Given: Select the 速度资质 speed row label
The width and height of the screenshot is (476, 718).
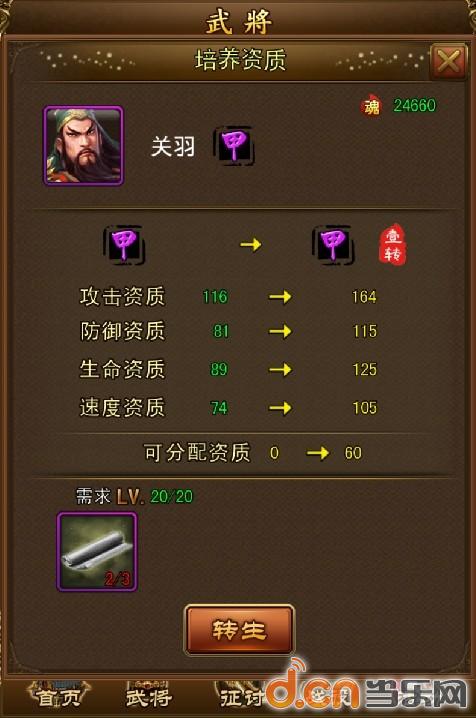Looking at the screenshot, I should [122, 408].
